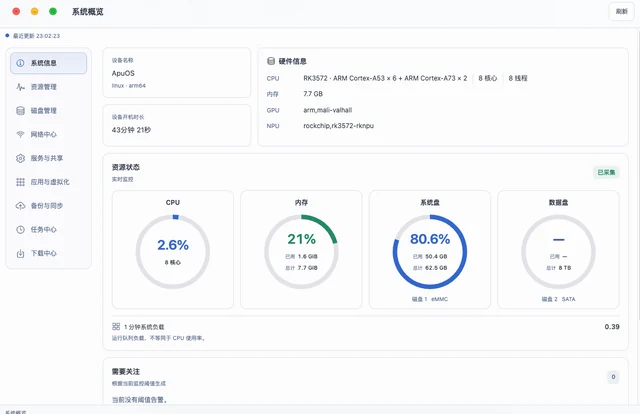Viewport: 640px width, 414px height.
Task: Click the CPU usage ring gauge
Action: (173, 252)
